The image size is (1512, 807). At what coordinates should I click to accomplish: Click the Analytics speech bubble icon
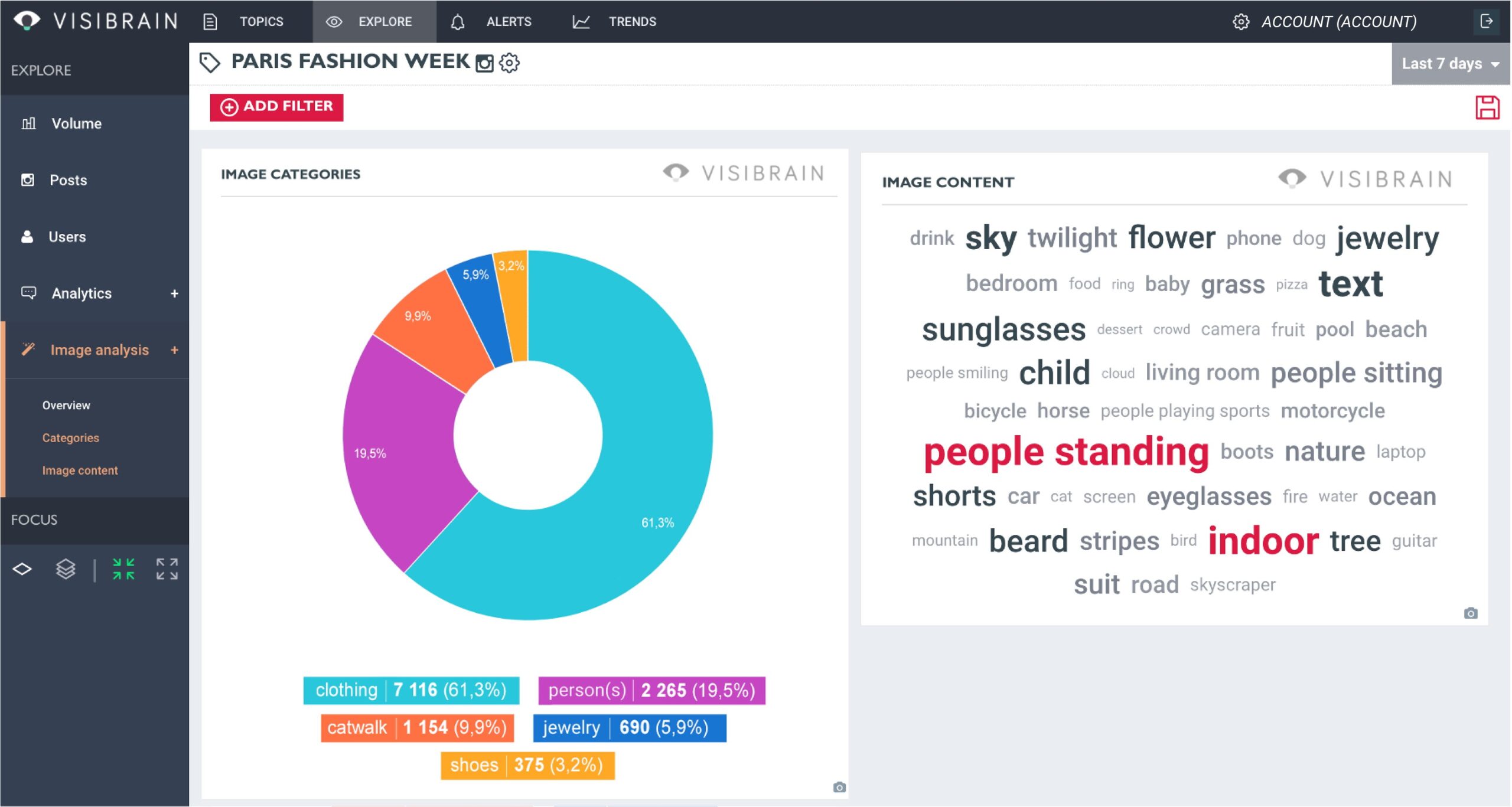[x=28, y=293]
